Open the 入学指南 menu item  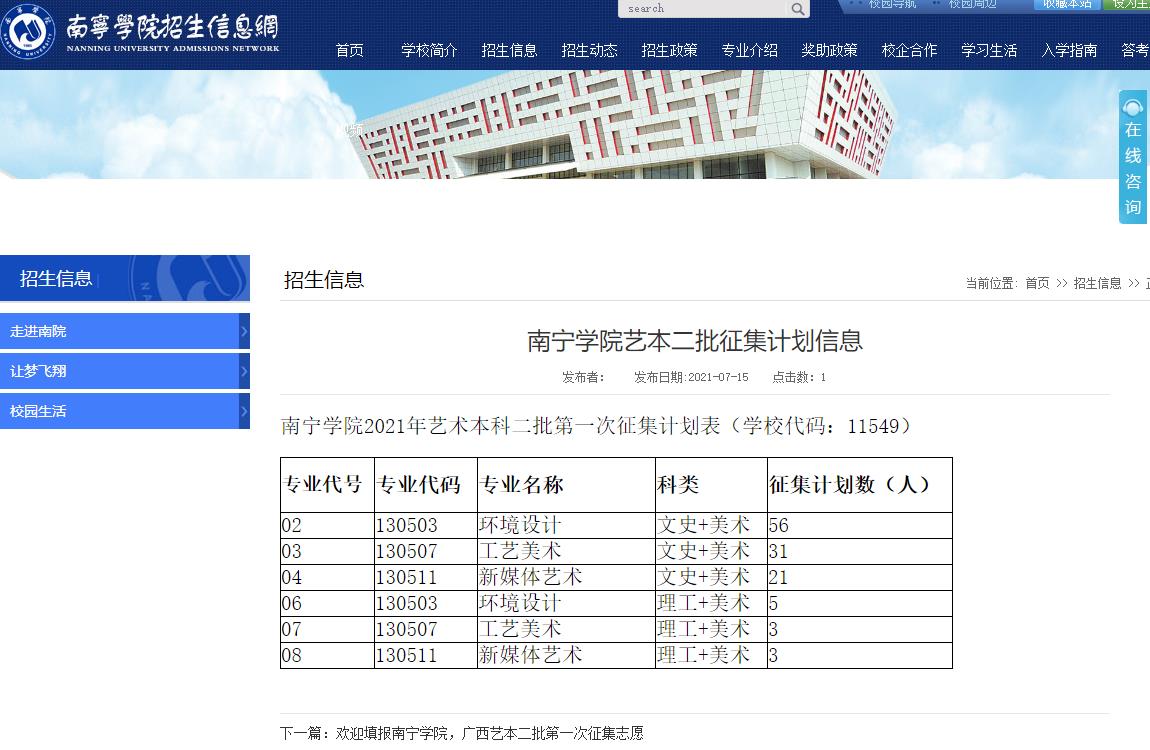click(1070, 50)
